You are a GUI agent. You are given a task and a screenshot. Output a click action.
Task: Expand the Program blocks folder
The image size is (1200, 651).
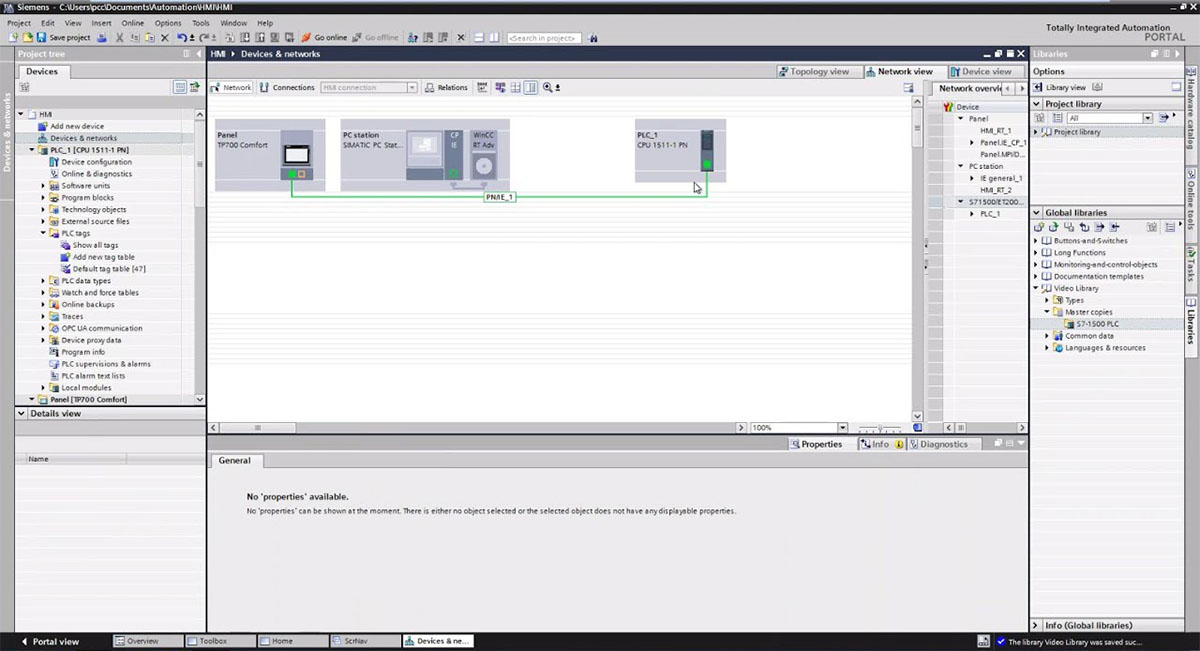coord(44,198)
